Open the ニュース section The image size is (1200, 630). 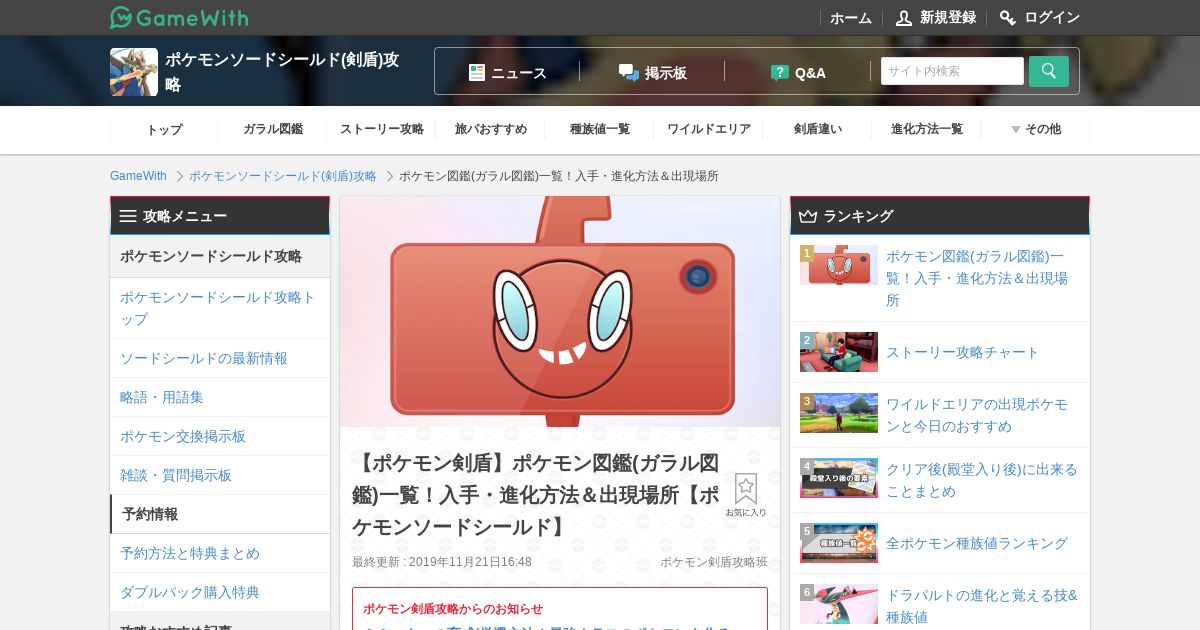pyautogui.click(x=519, y=73)
